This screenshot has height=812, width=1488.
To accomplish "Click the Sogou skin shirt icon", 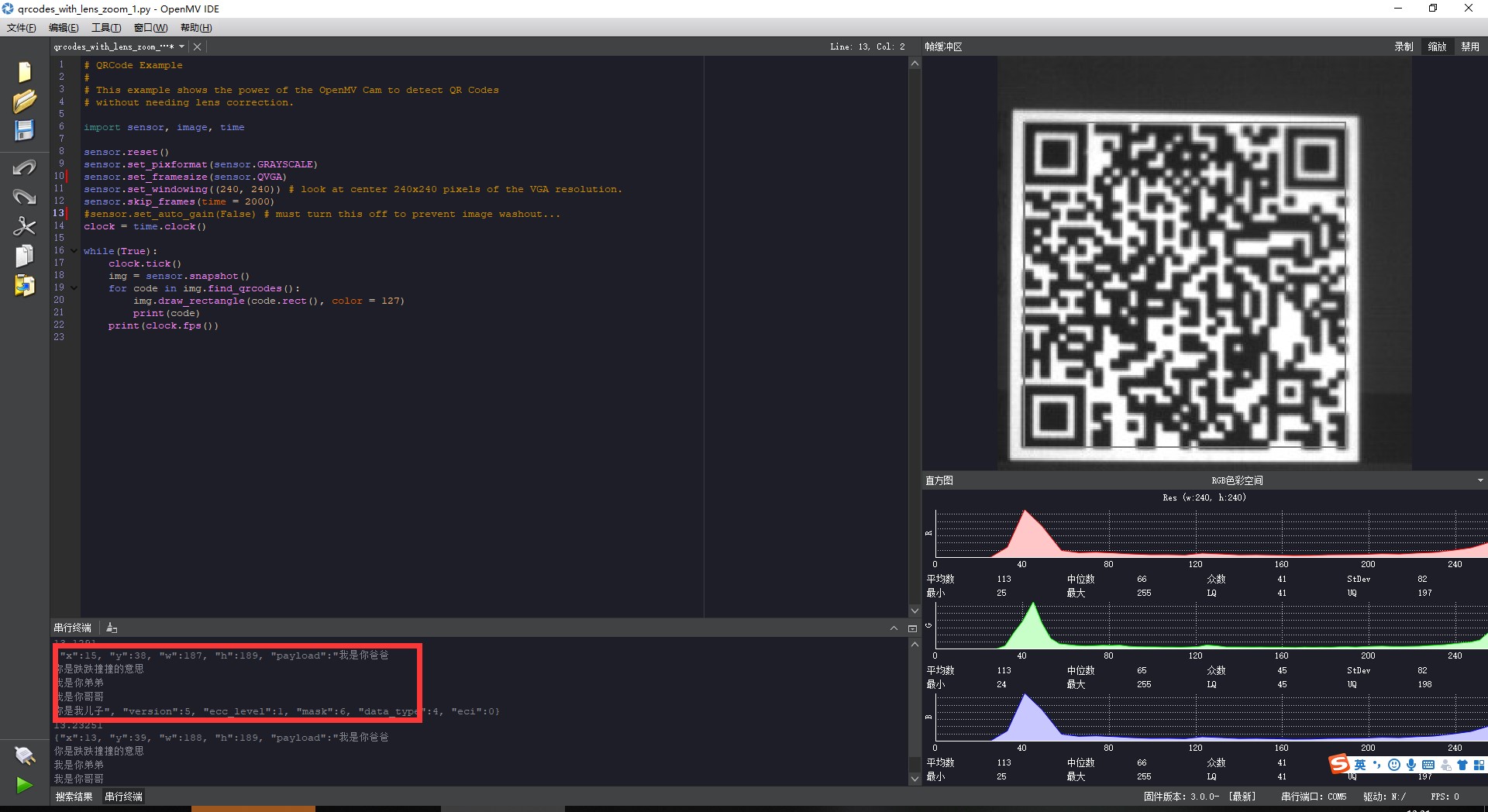I will tap(1462, 765).
